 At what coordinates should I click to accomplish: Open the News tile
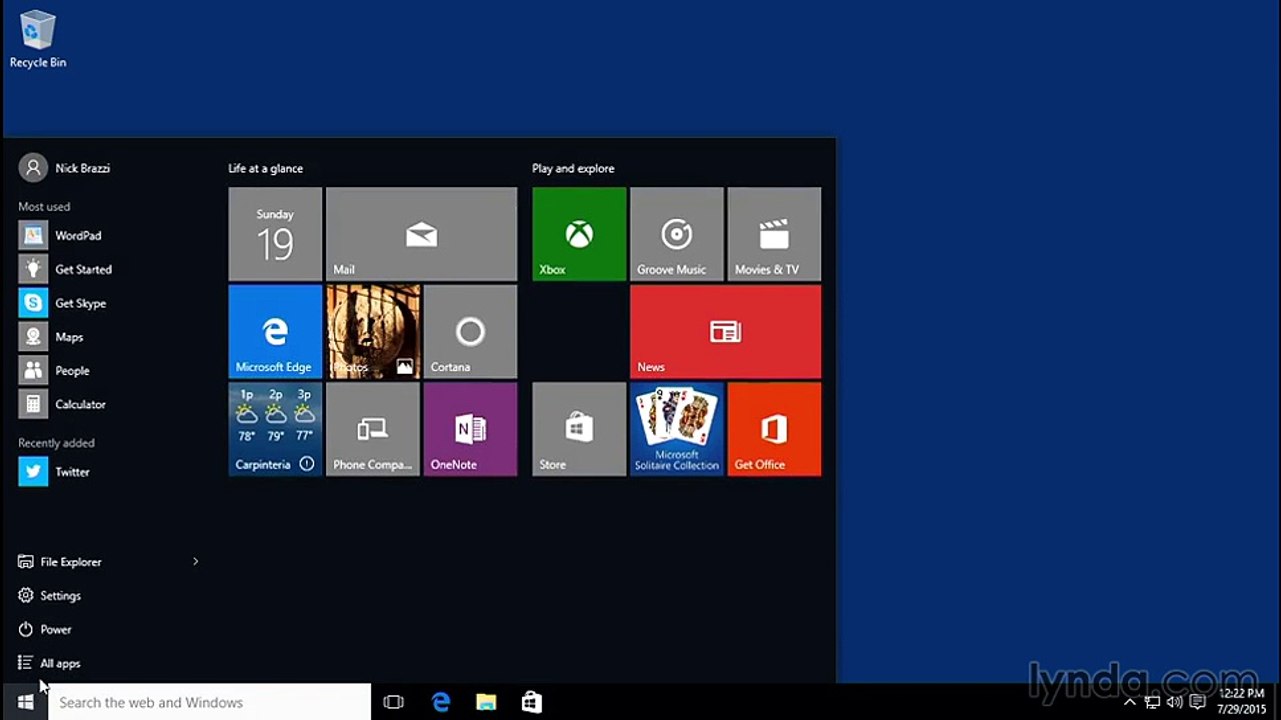pyautogui.click(x=725, y=331)
